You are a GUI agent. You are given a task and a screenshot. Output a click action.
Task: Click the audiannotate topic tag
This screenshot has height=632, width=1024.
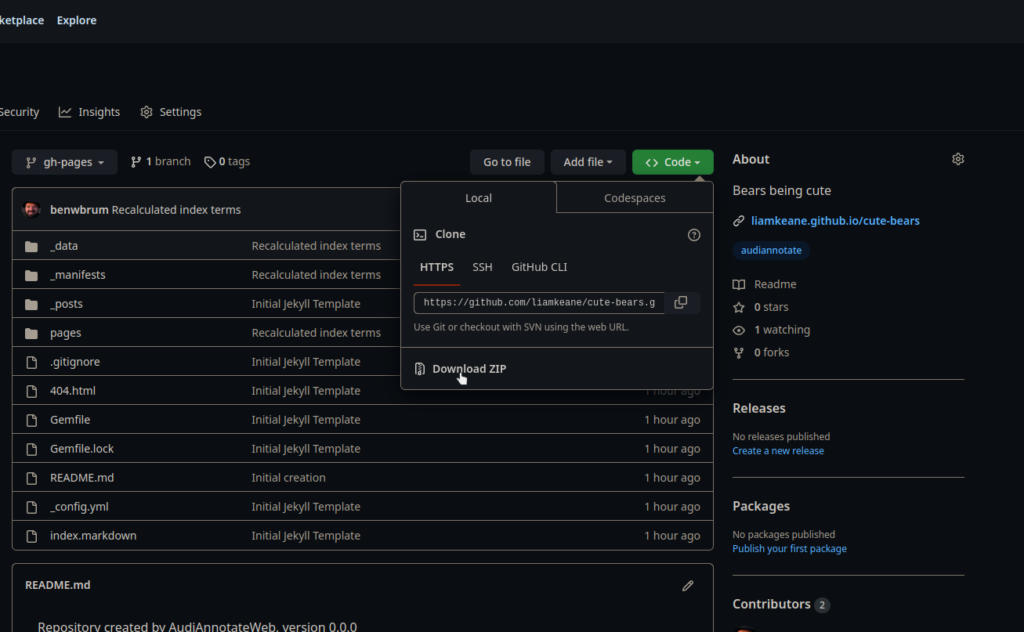pyautogui.click(x=771, y=250)
